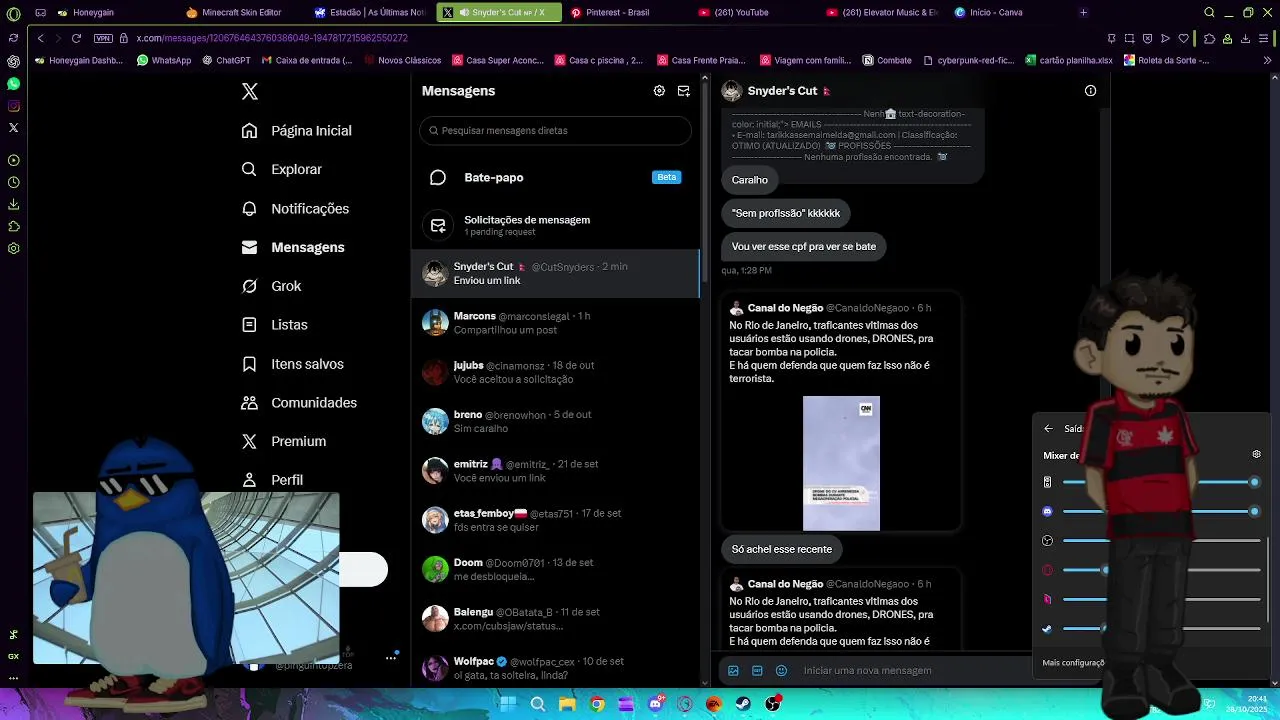Open messages settings gear icon
This screenshot has width=1280, height=720.
(659, 91)
